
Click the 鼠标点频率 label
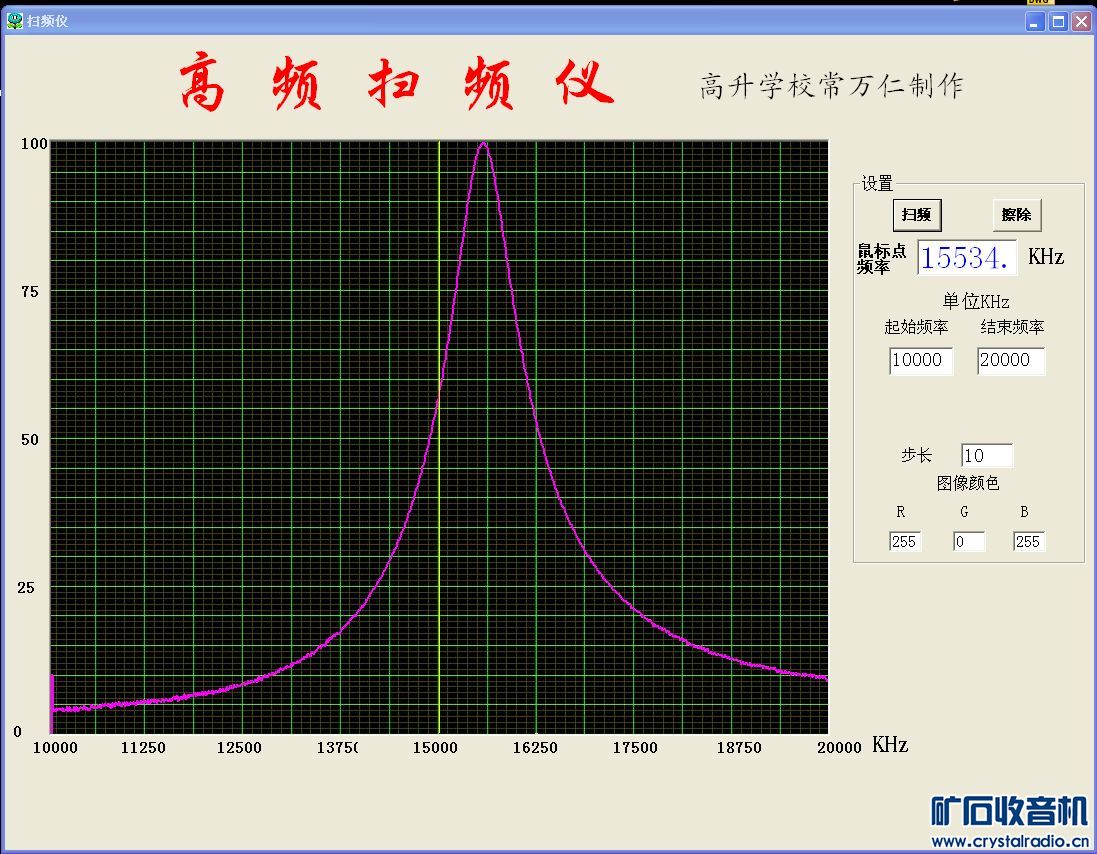point(882,258)
